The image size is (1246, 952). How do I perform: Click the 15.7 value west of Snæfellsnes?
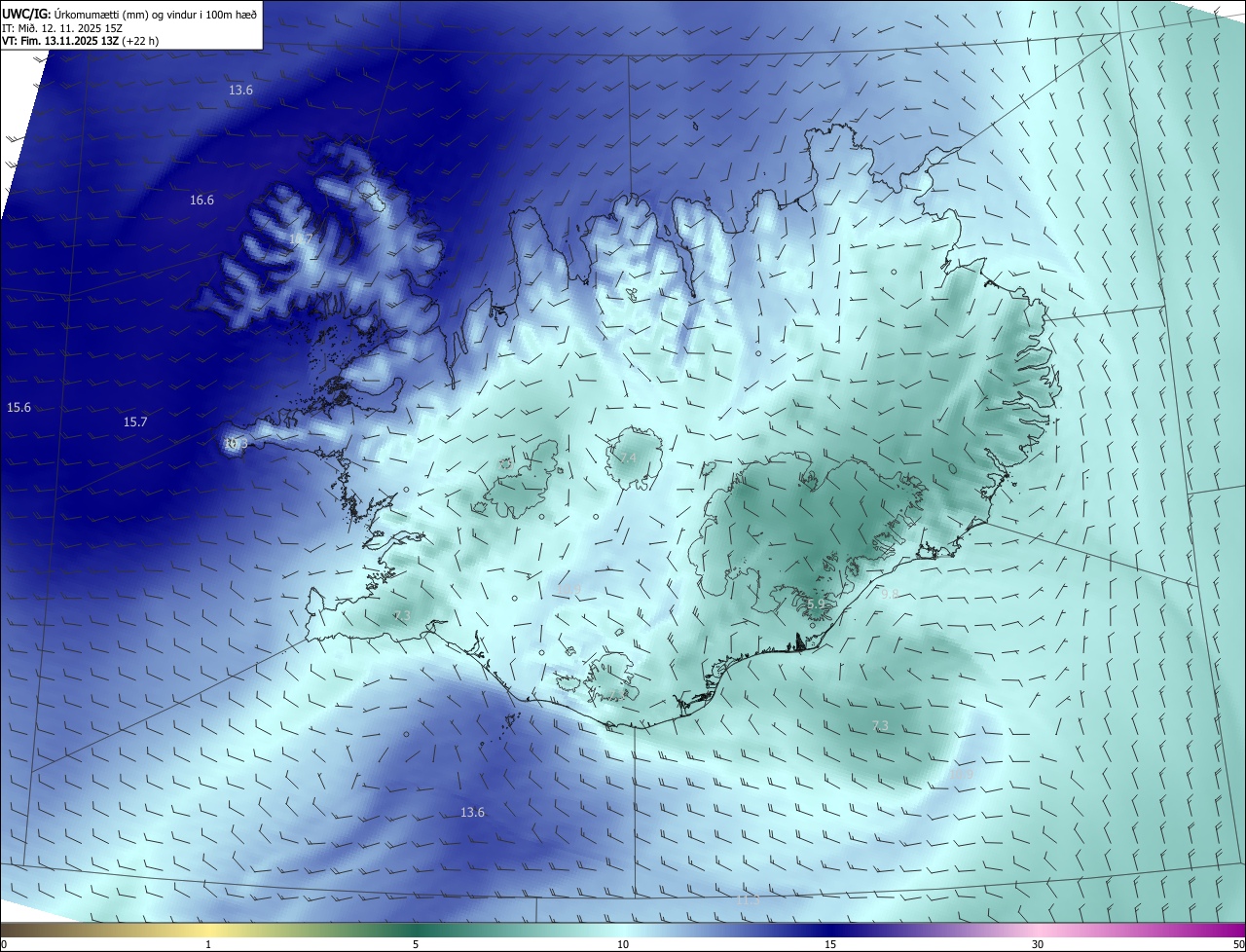(x=135, y=421)
